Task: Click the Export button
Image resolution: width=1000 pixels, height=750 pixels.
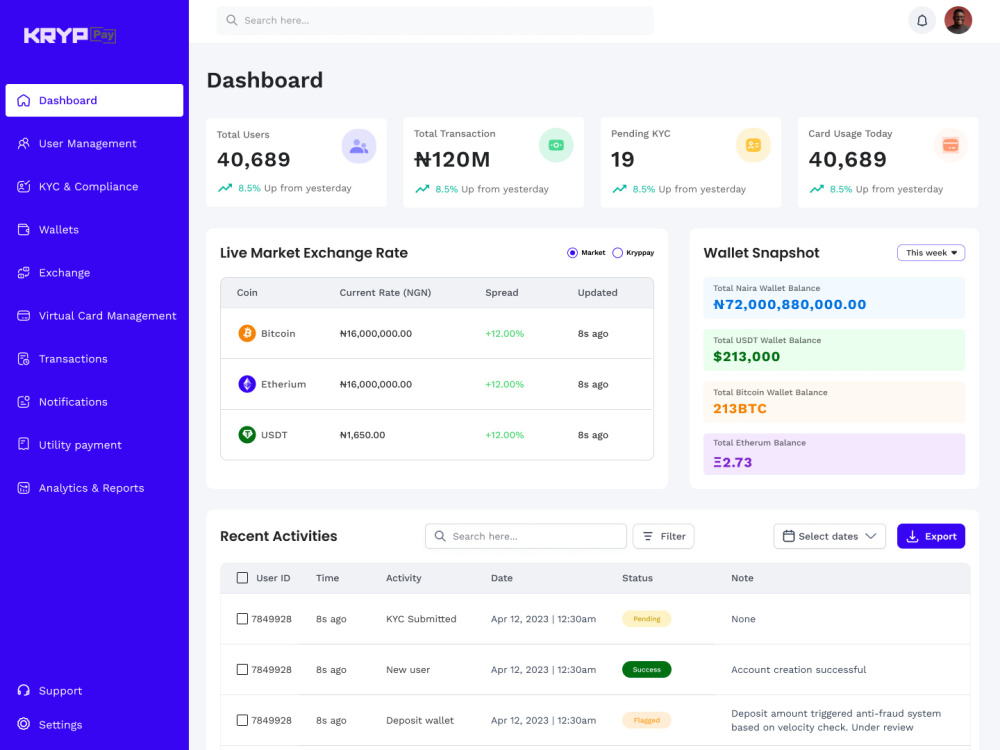Action: pos(931,536)
